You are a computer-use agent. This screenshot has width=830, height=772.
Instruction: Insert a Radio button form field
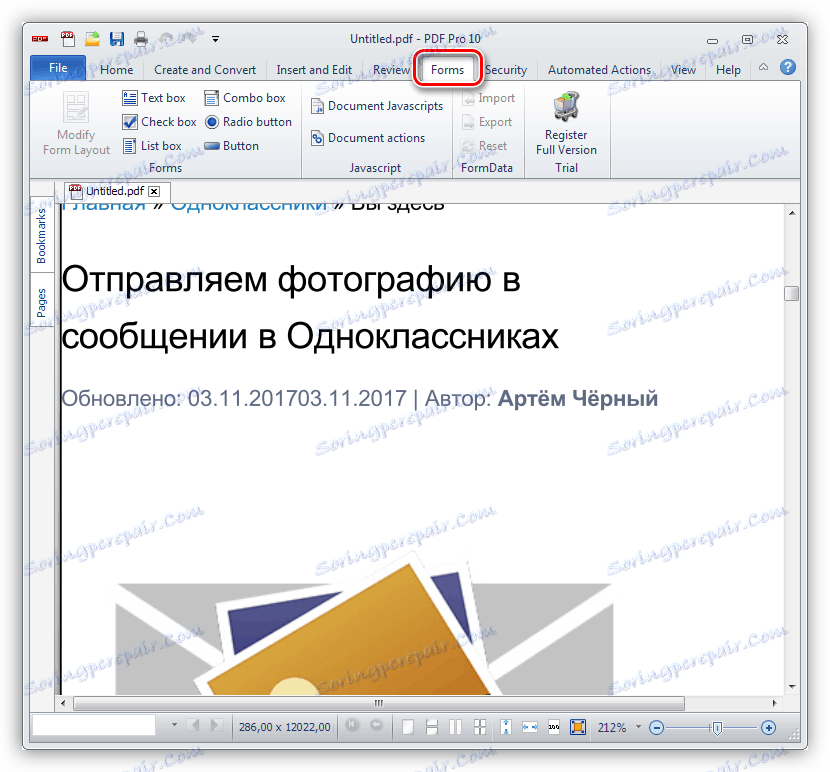(248, 122)
